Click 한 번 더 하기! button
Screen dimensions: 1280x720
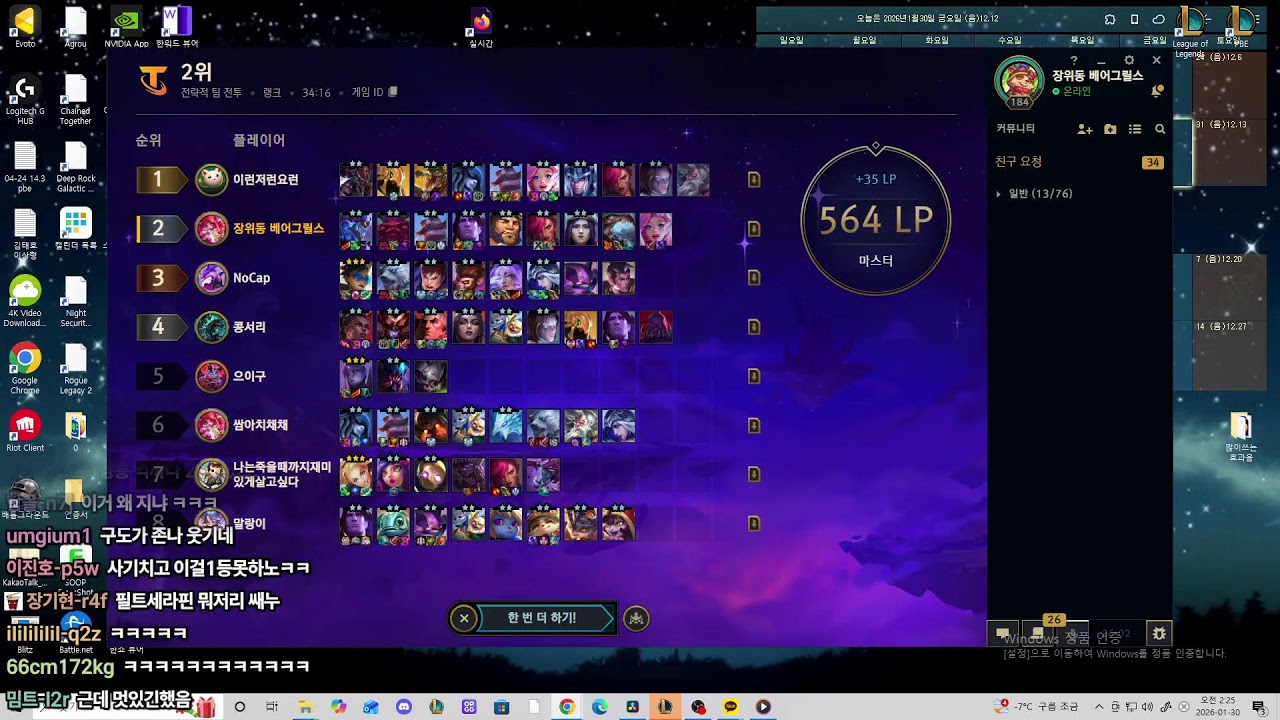click(546, 619)
